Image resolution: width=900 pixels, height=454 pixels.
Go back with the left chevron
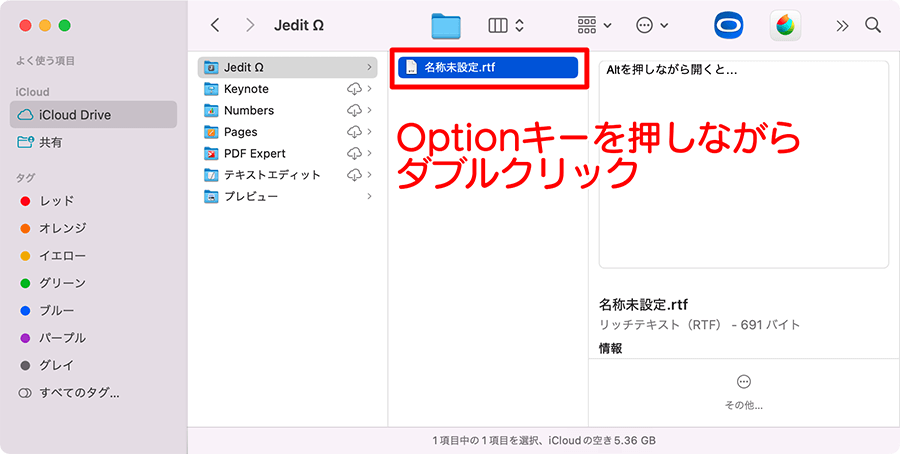pos(215,25)
